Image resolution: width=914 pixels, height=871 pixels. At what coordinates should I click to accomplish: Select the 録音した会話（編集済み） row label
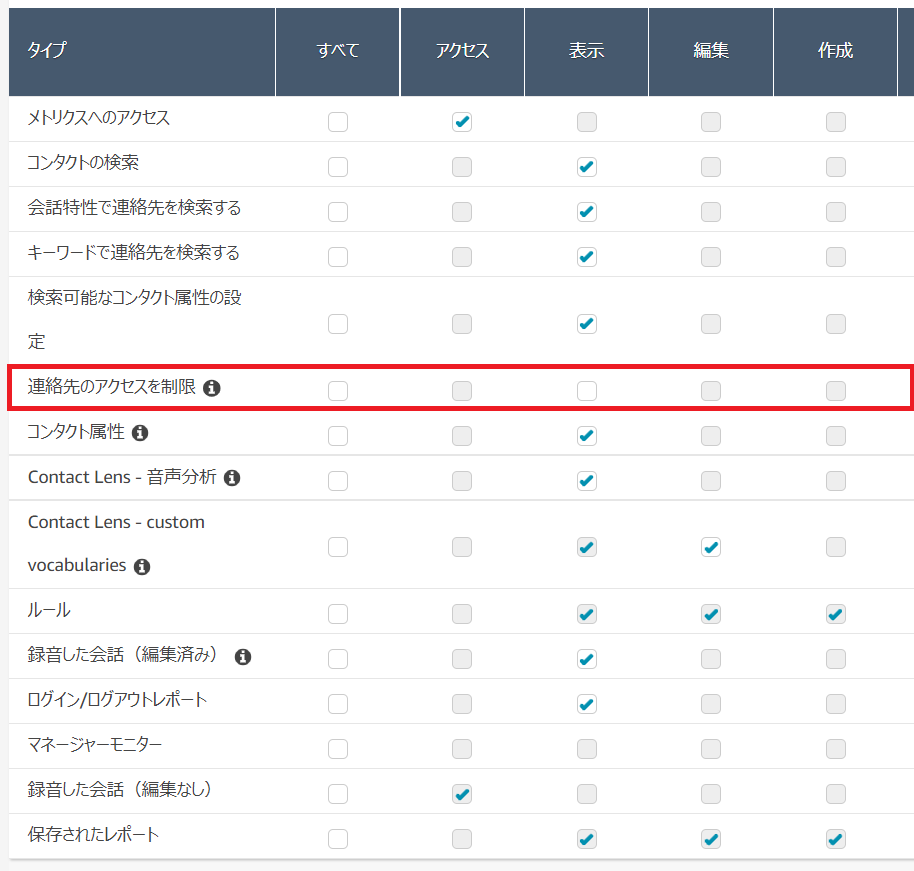click(x=123, y=655)
